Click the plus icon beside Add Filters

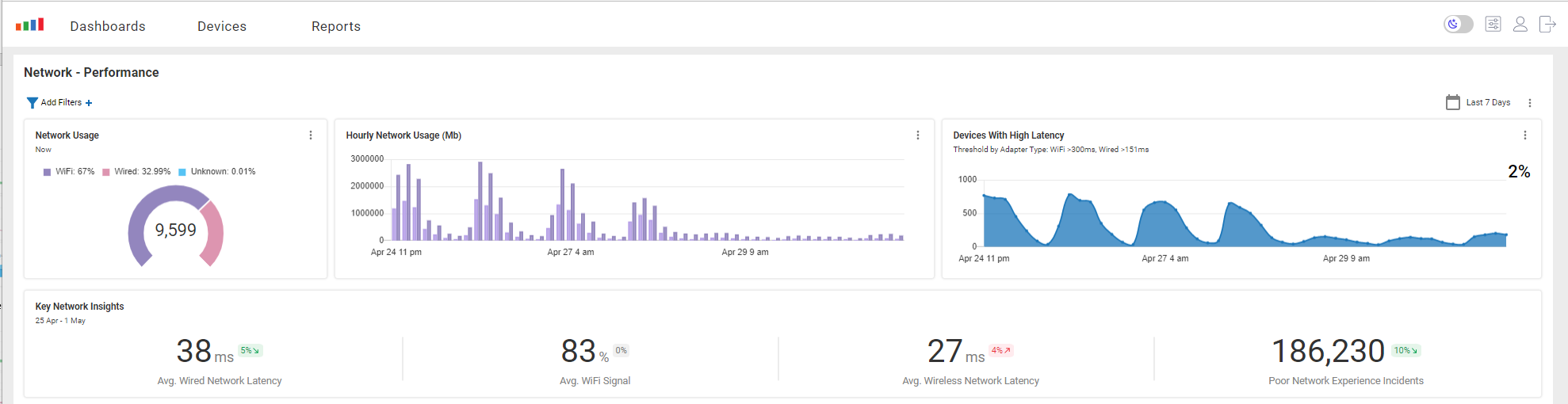tap(89, 103)
